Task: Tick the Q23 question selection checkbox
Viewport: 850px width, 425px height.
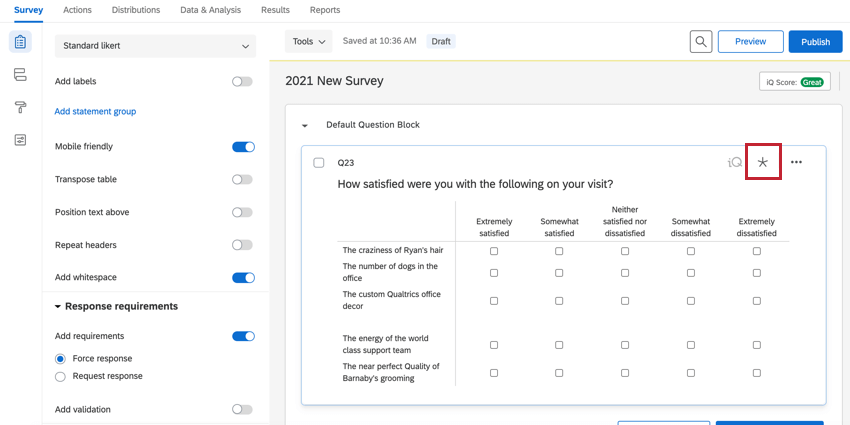Action: (319, 162)
